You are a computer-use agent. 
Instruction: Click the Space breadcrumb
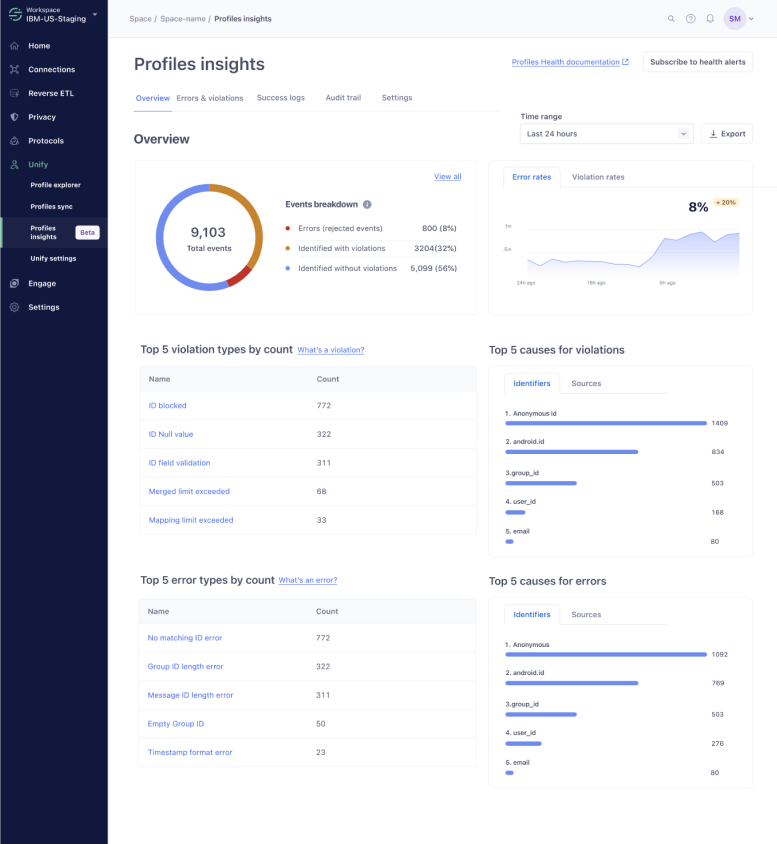click(140, 19)
